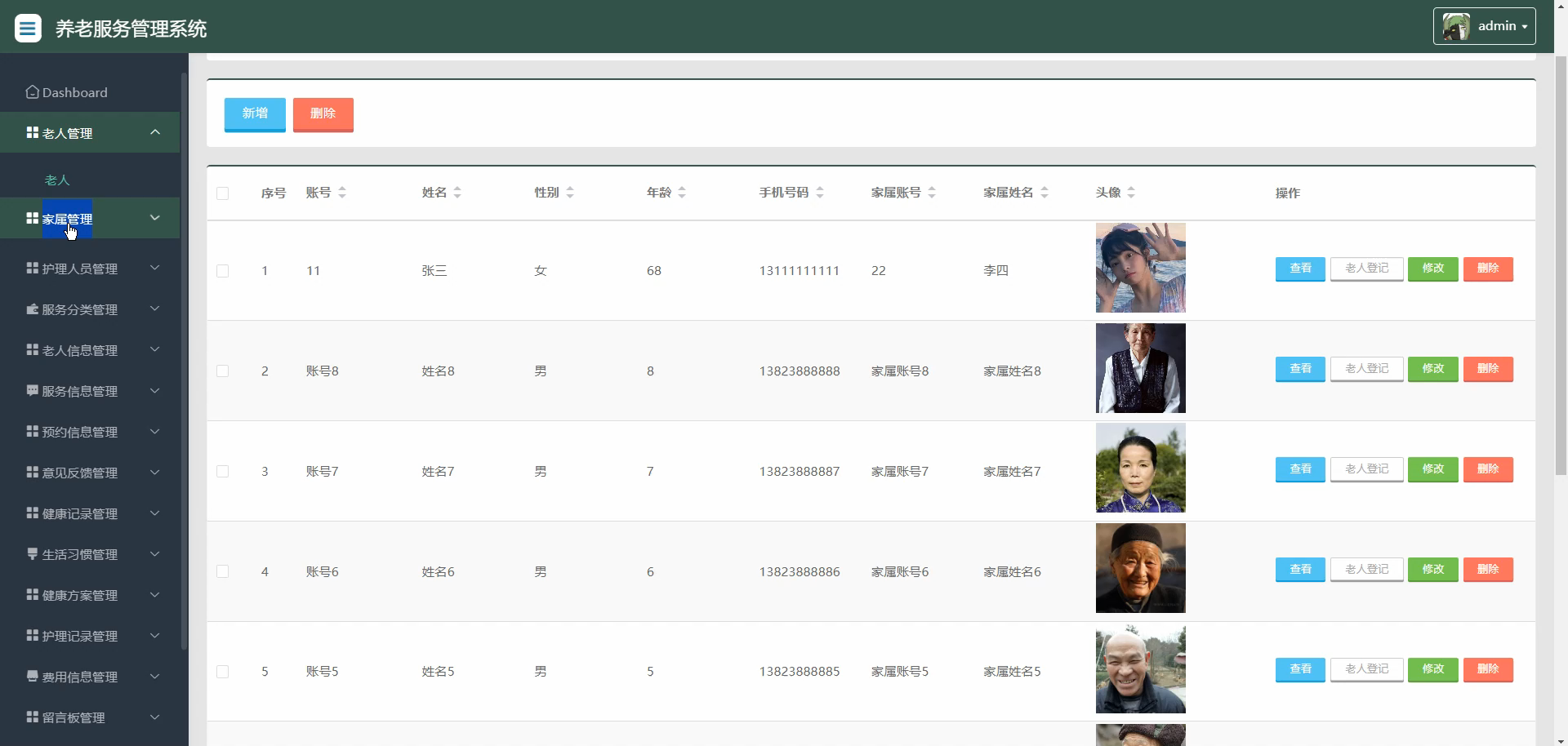Open the admin user dropdown caret
1568x746 pixels.
point(1525,27)
